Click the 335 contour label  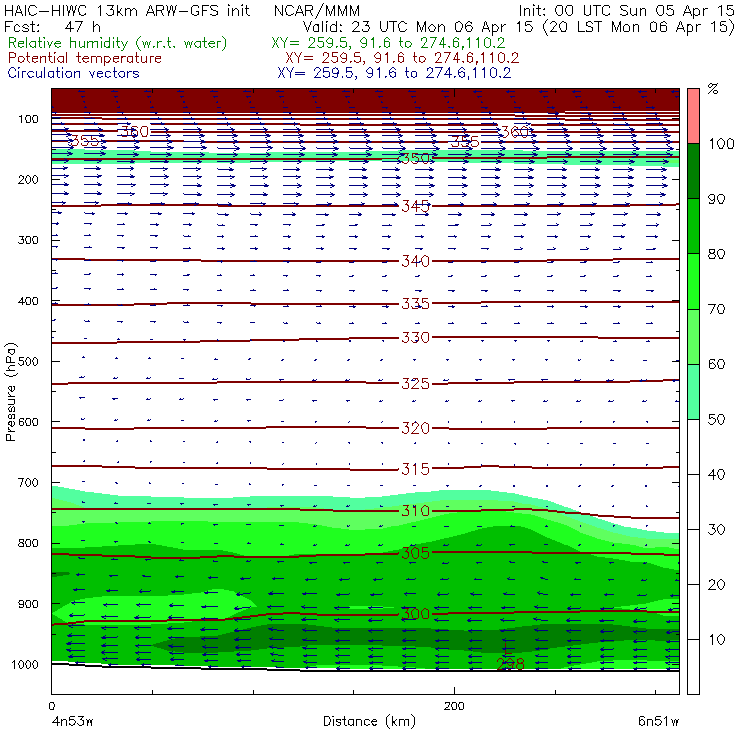[x=415, y=303]
